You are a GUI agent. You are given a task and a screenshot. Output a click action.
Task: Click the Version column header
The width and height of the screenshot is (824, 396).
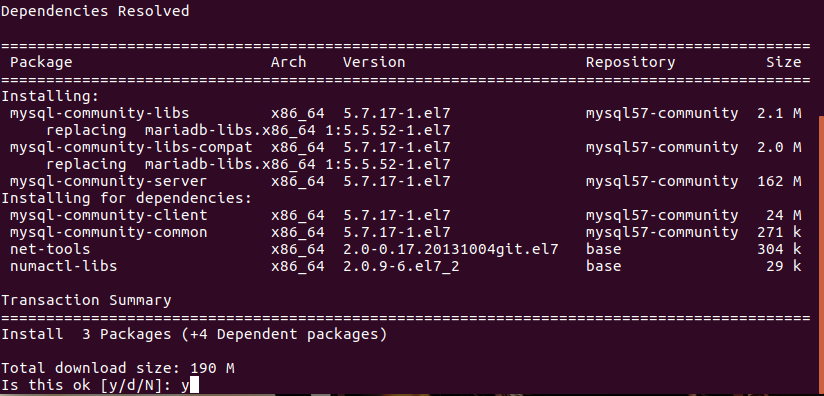374,62
